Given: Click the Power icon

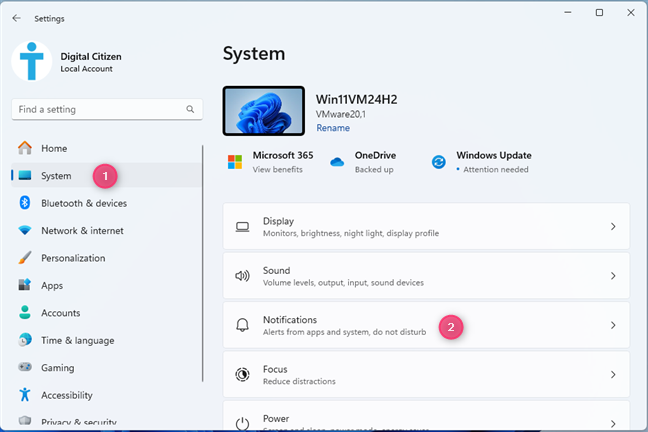Looking at the screenshot, I should point(243,423).
